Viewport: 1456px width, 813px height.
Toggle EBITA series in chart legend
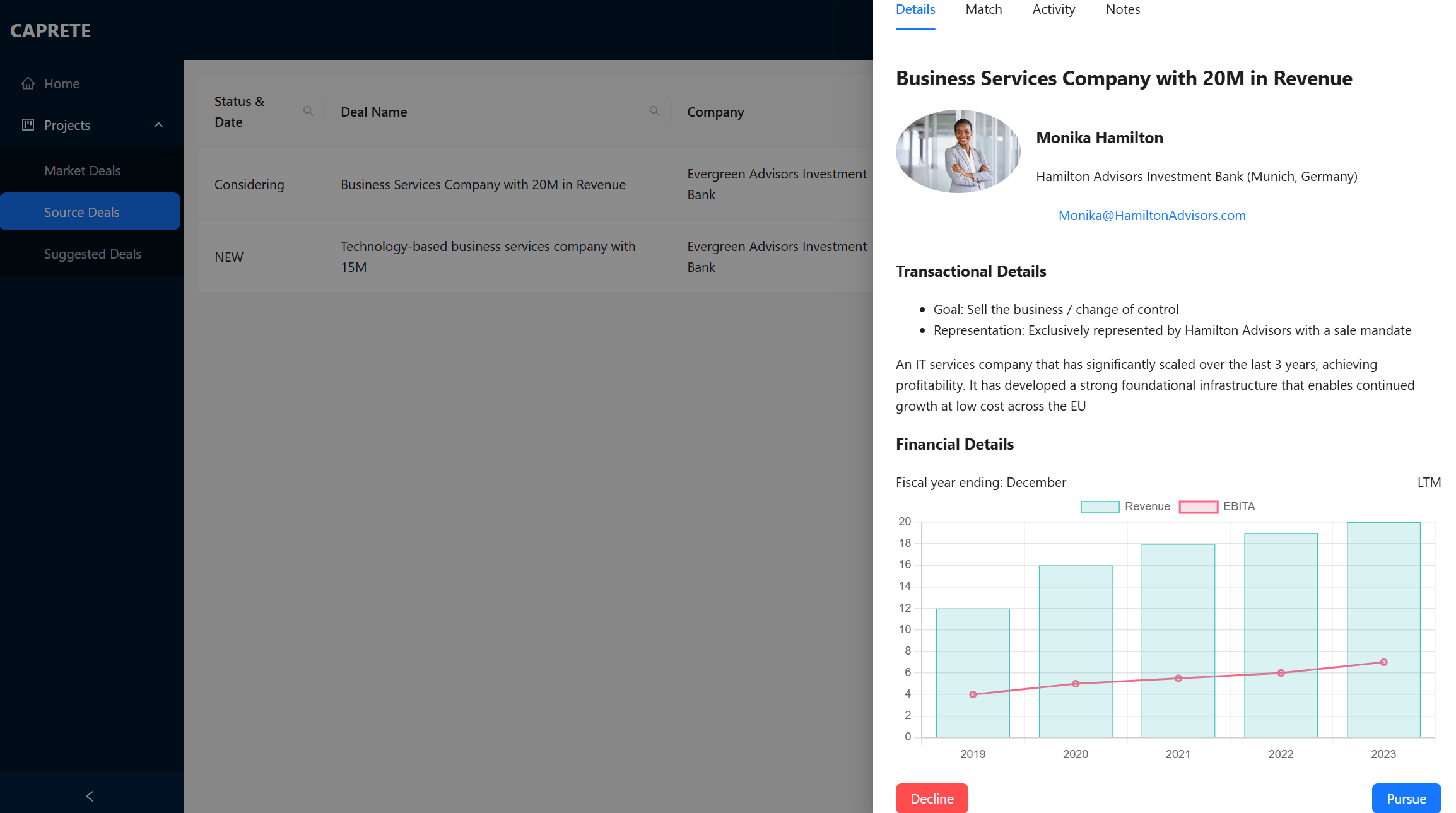[x=1217, y=506]
